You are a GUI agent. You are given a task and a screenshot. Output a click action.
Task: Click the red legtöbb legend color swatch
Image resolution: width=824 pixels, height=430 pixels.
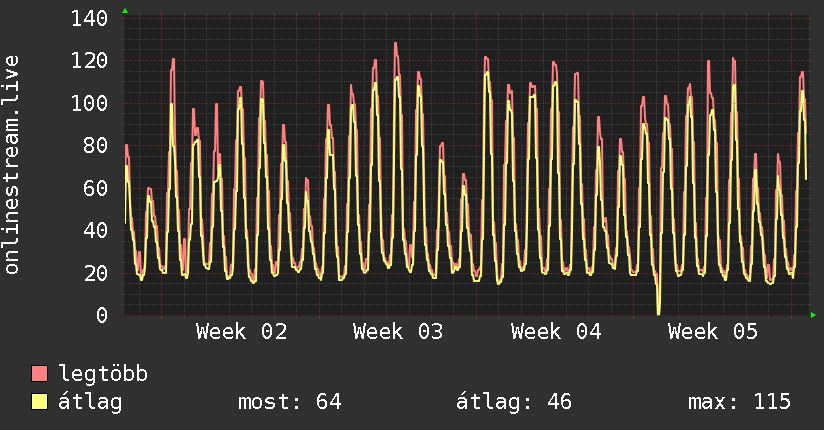coord(40,375)
